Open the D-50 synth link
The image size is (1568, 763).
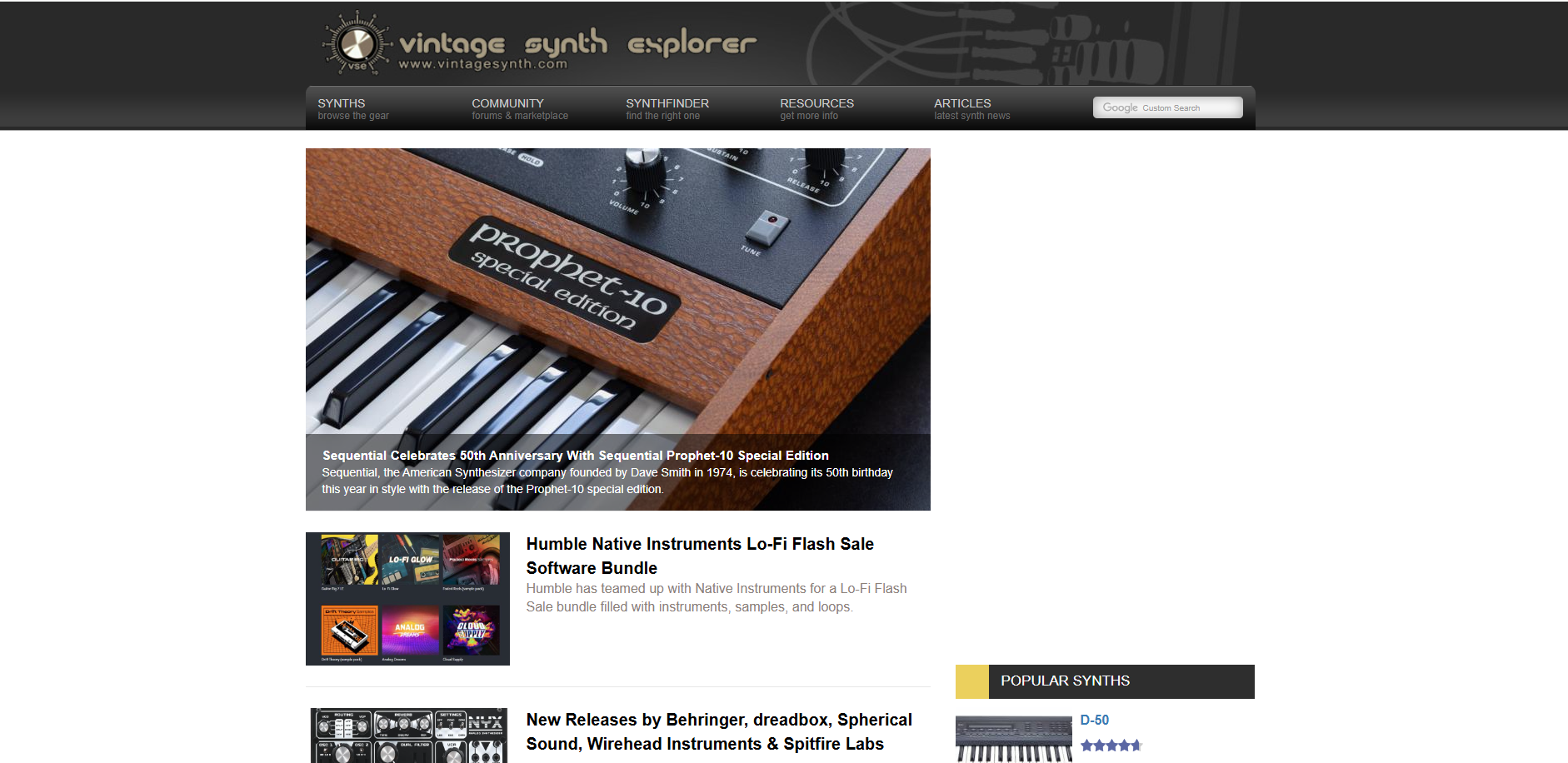coord(1094,720)
